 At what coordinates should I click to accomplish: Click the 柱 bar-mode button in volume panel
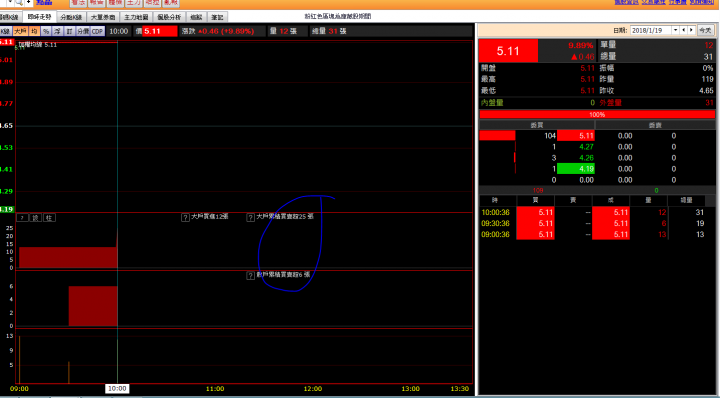[49, 218]
